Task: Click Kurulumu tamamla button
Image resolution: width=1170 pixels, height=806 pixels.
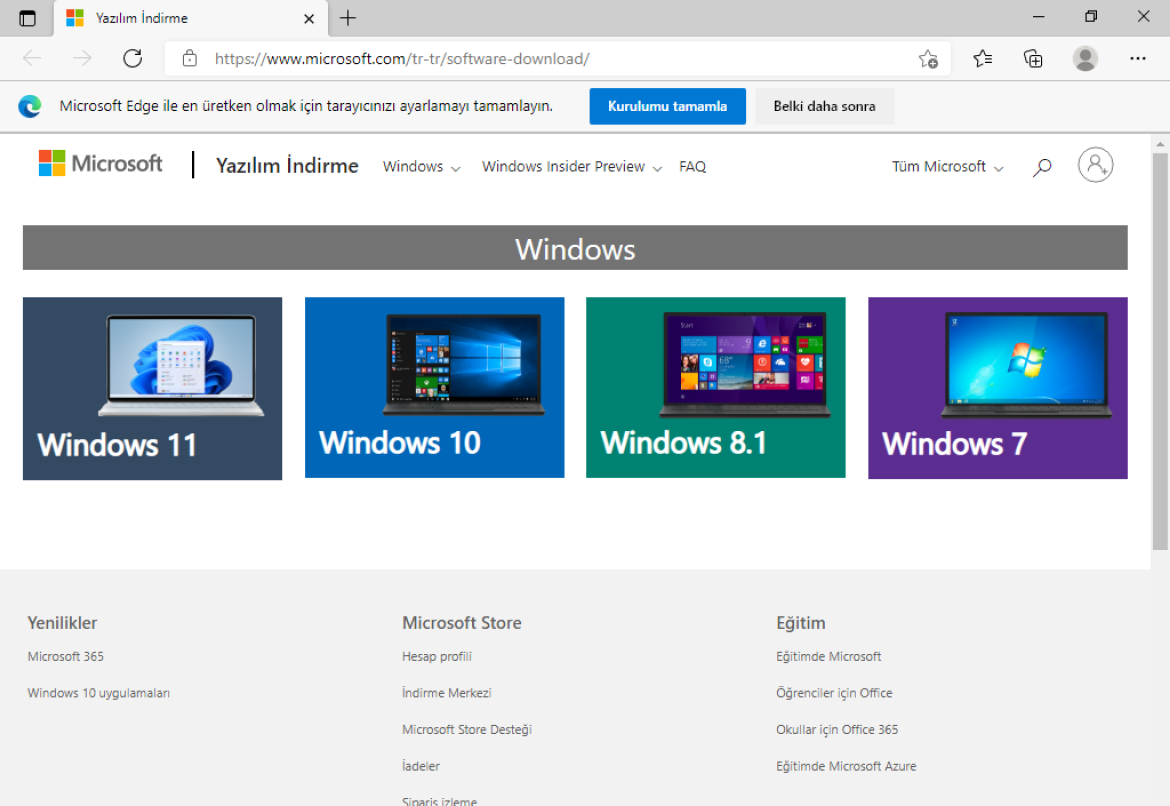Action: point(667,106)
